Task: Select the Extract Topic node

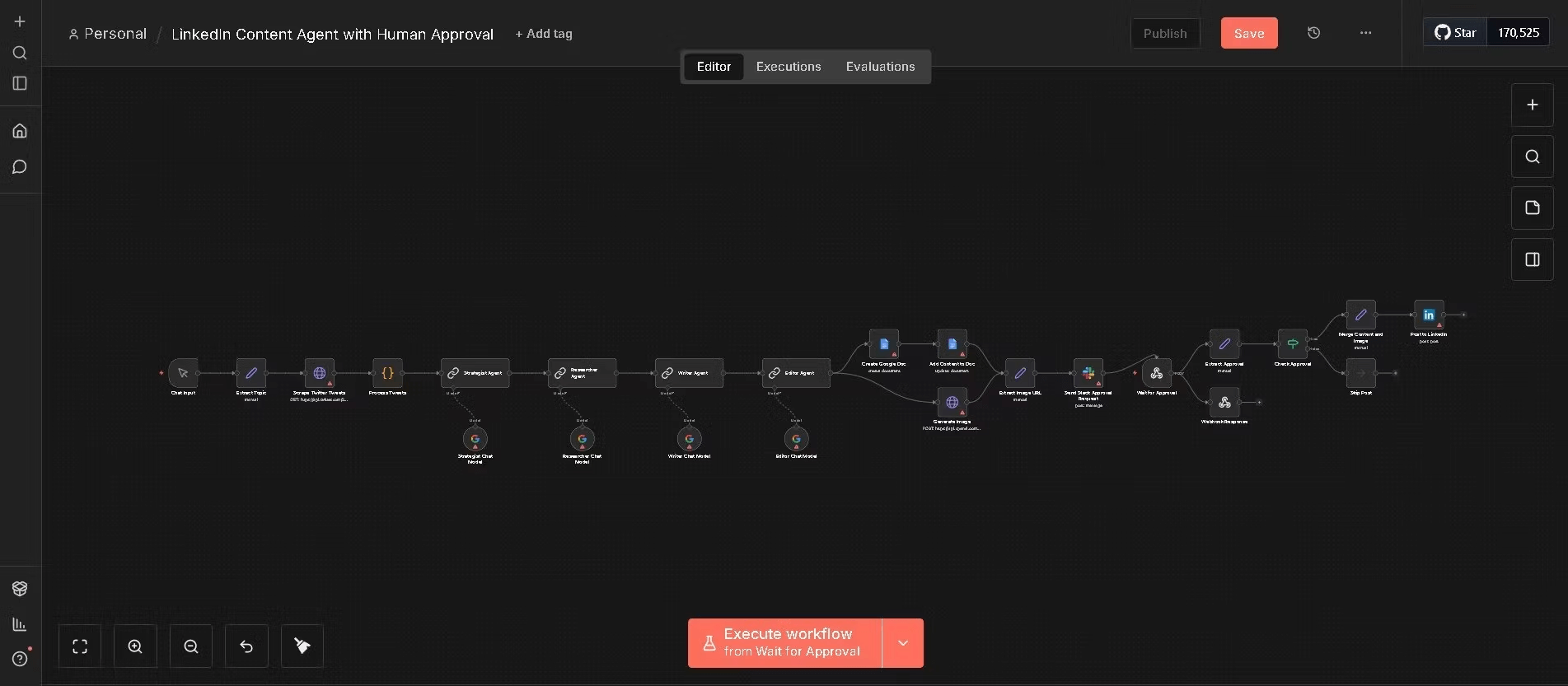Action: (251, 373)
